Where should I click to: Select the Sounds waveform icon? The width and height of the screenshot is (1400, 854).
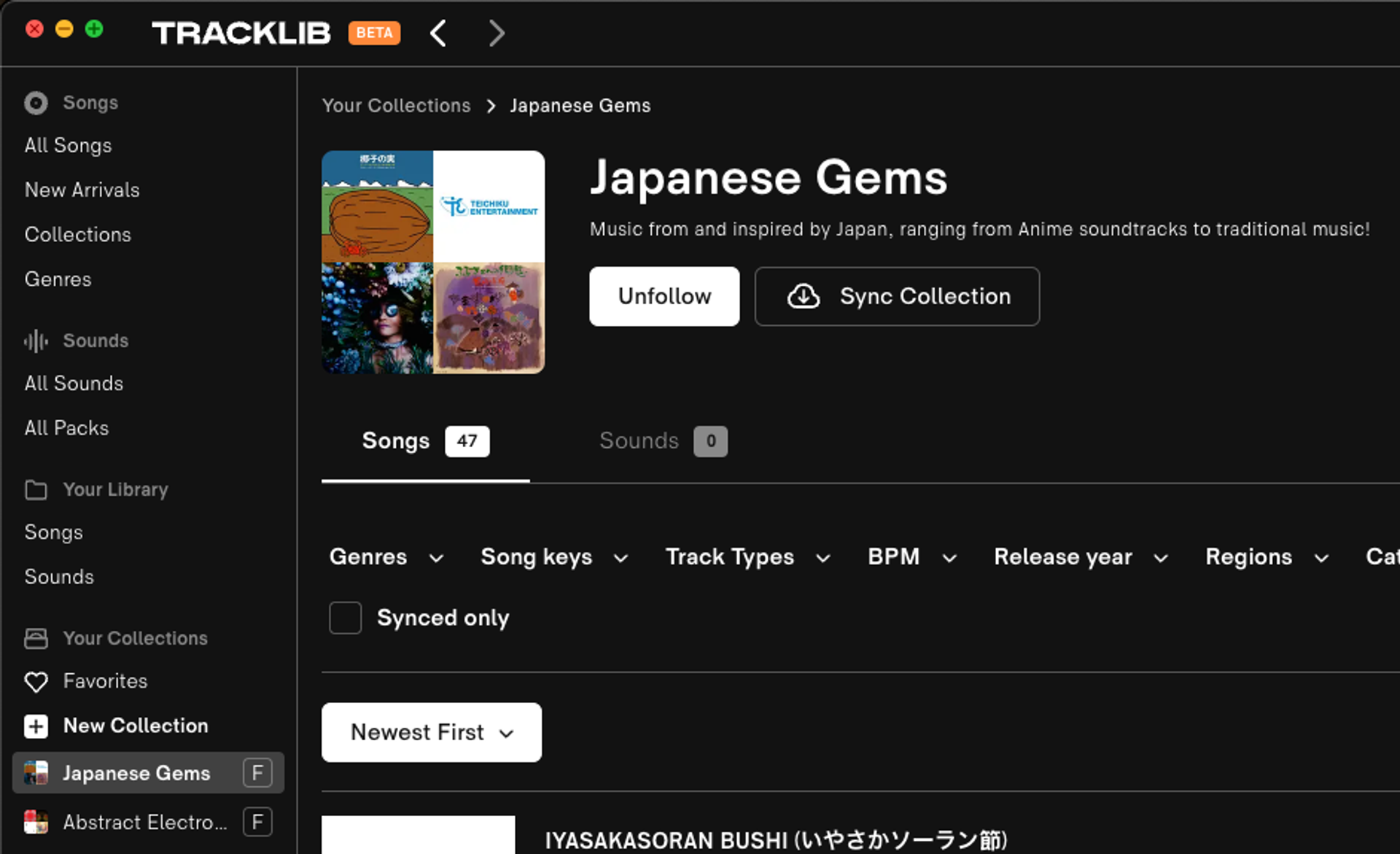(x=36, y=341)
